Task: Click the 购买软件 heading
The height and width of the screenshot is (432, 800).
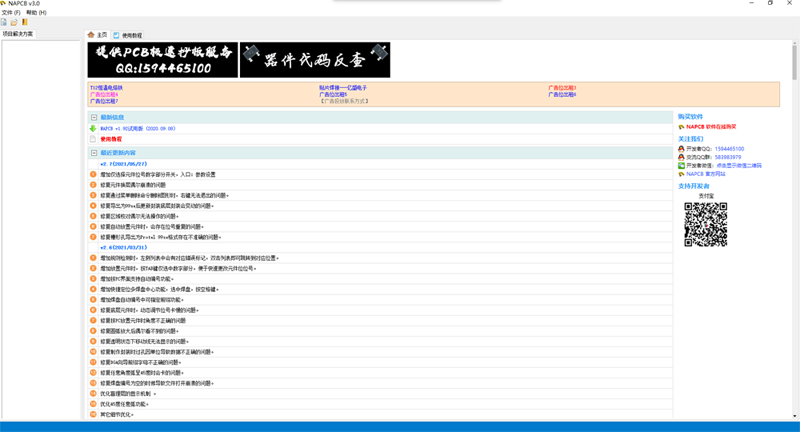Action: tap(690, 117)
